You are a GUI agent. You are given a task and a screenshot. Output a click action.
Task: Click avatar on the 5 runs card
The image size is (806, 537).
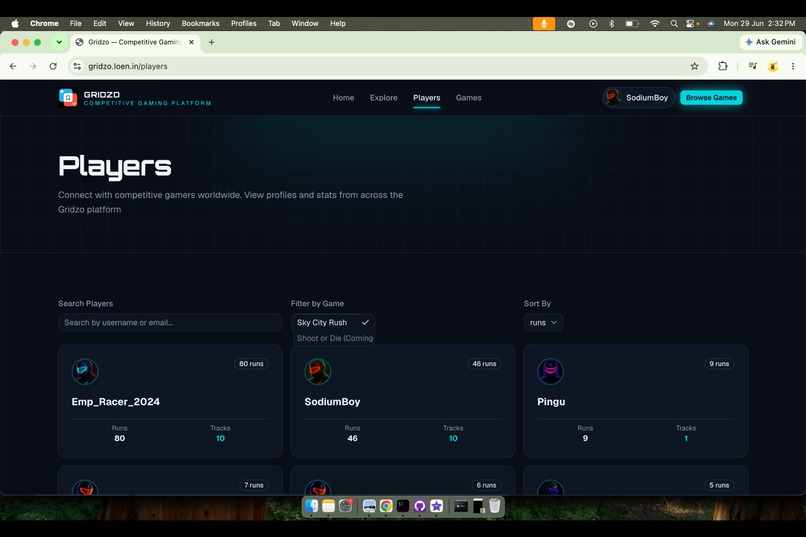click(551, 487)
